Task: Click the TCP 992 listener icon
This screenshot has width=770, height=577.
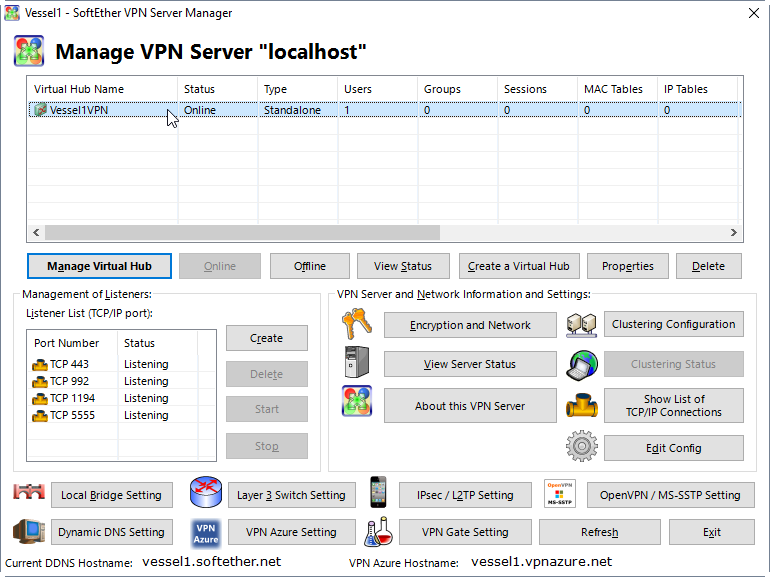Action: 40,382
